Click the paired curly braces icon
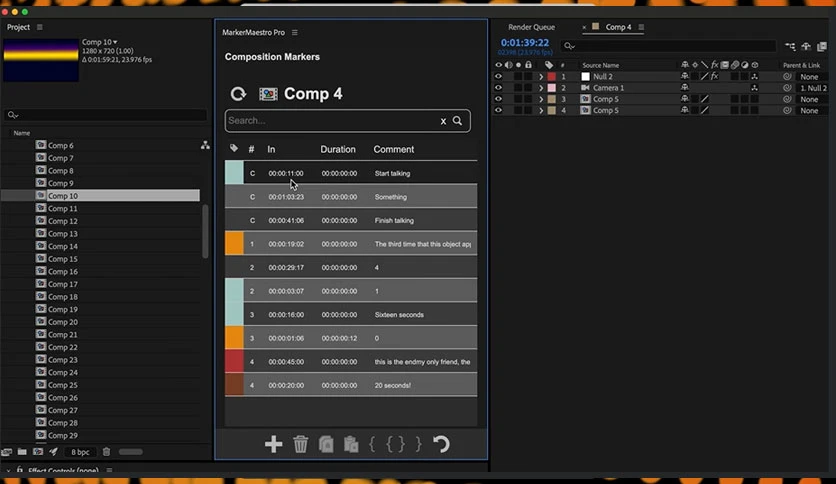This screenshot has height=484, width=836. click(x=395, y=444)
